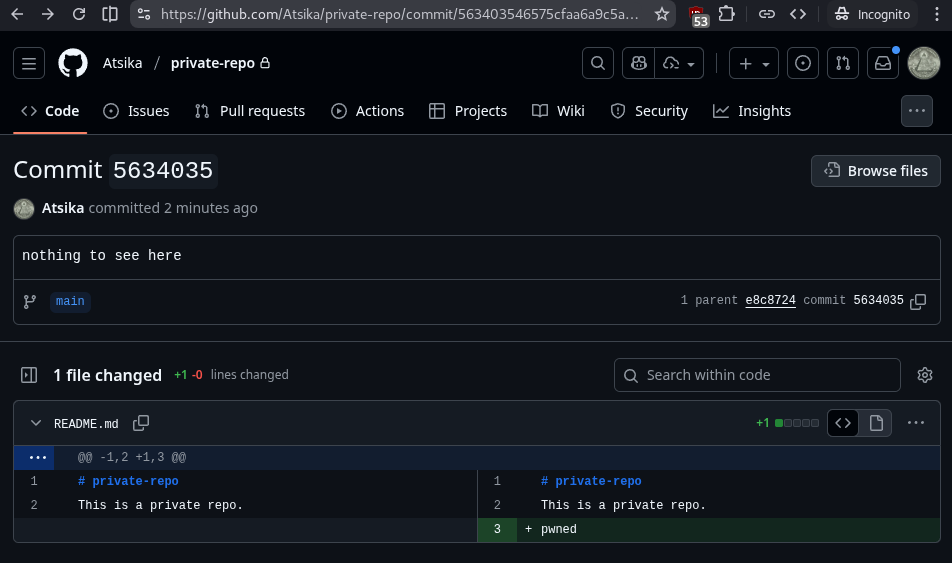Switch to the Code tab
The image size is (952, 563).
50,111
